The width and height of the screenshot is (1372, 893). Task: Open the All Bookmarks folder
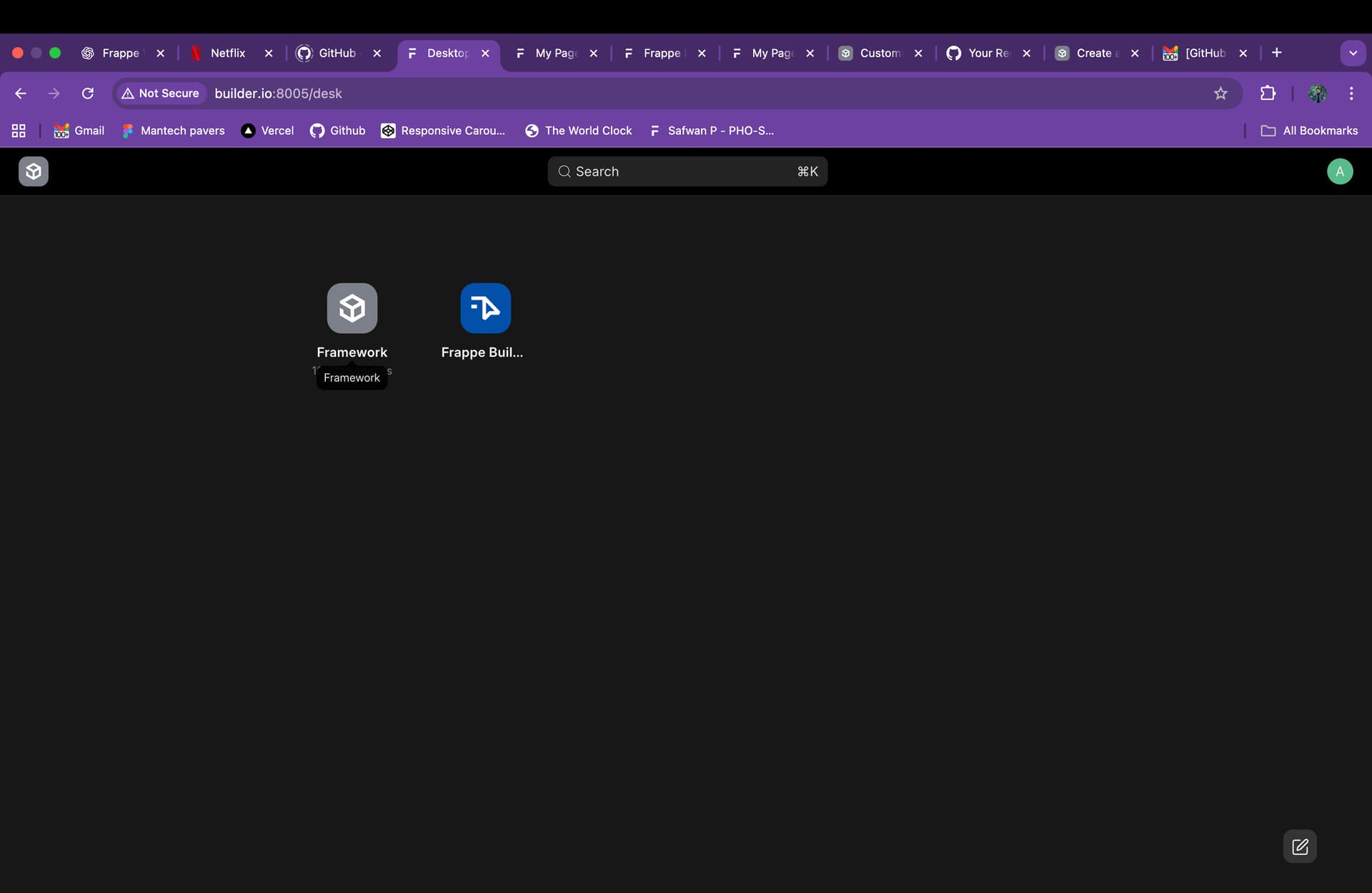coord(1309,131)
